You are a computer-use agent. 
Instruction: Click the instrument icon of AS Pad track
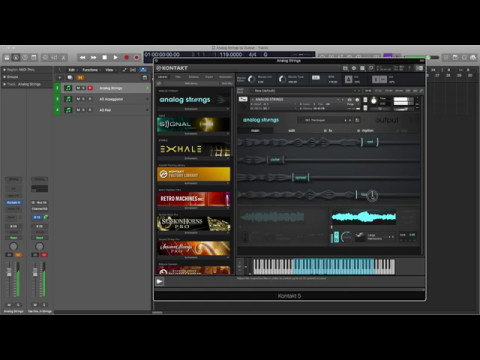click(68, 110)
